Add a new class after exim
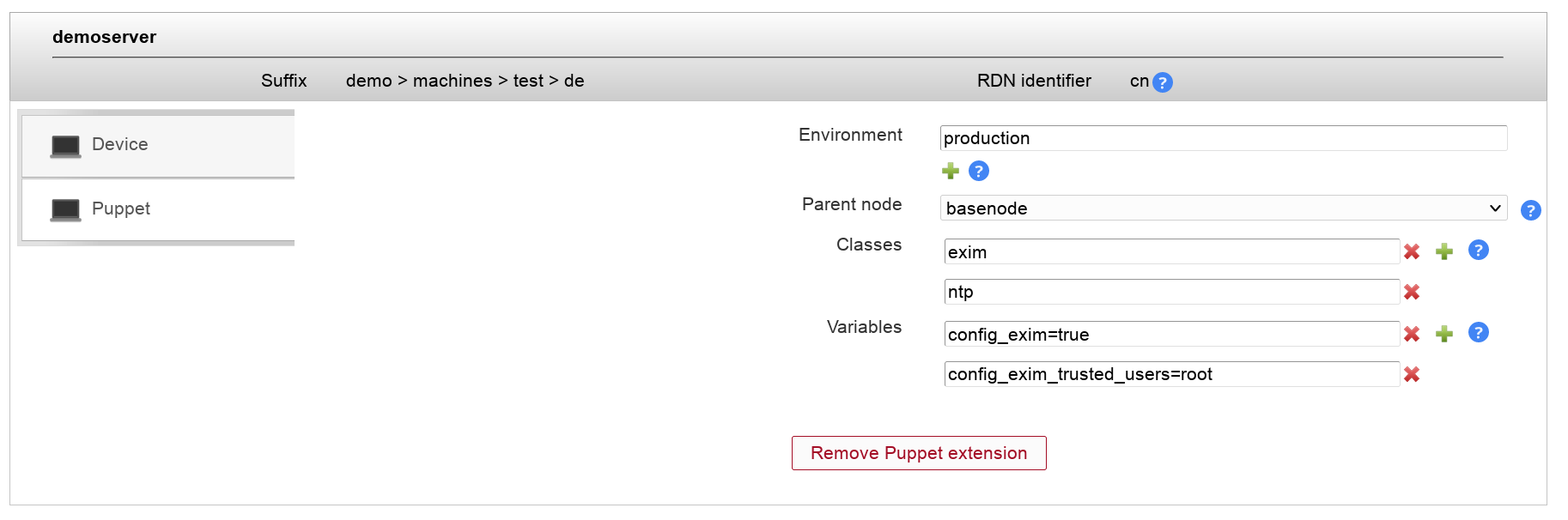The image size is (1568, 520). (1444, 251)
